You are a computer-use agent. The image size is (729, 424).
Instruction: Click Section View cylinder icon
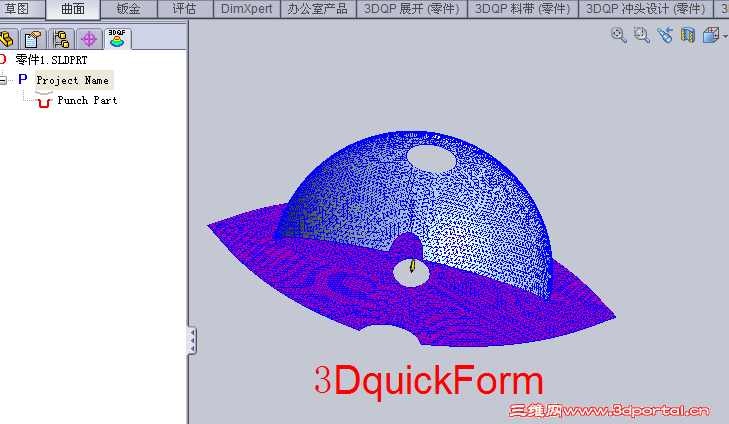click(688, 35)
